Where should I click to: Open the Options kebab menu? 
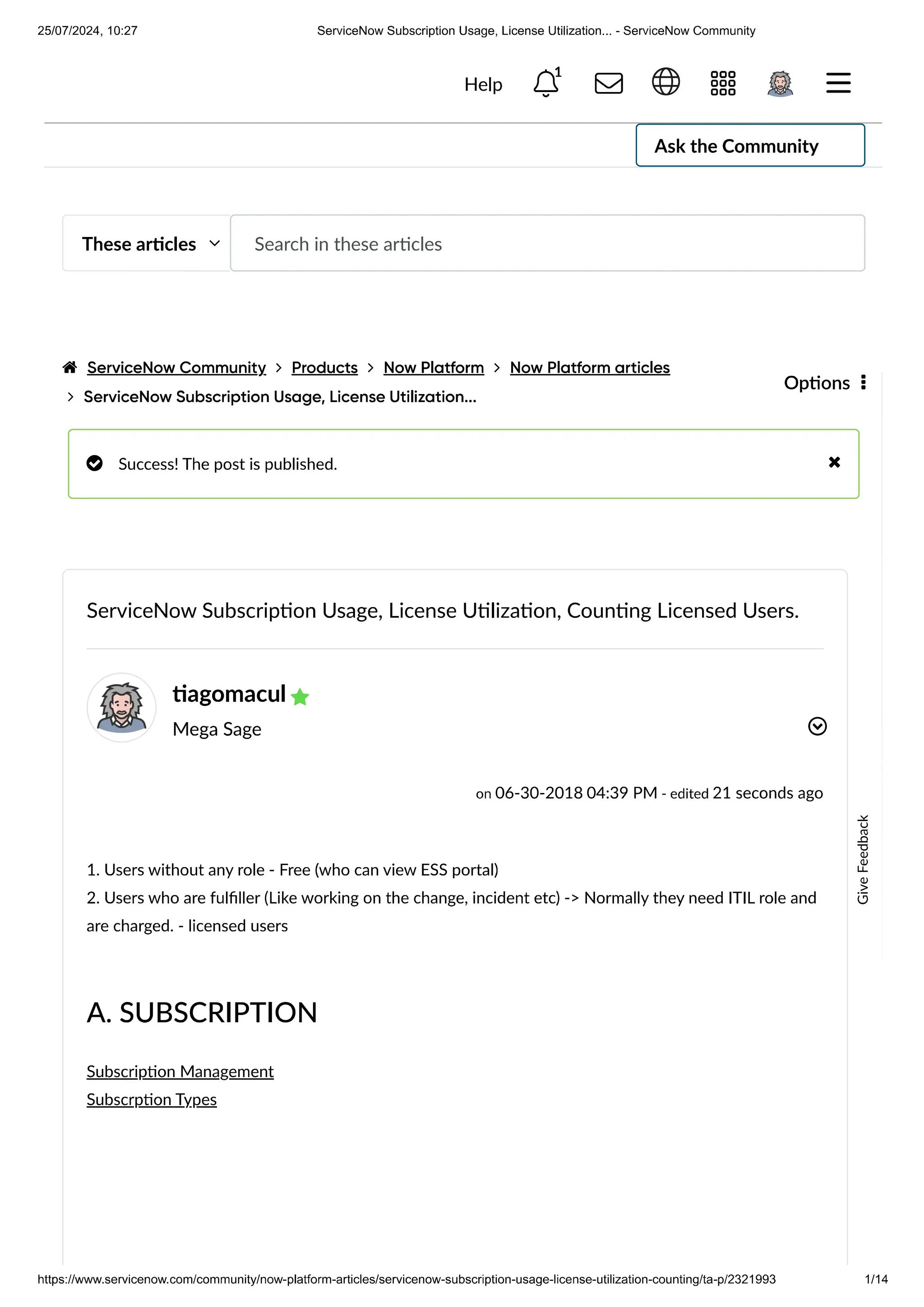tap(826, 383)
